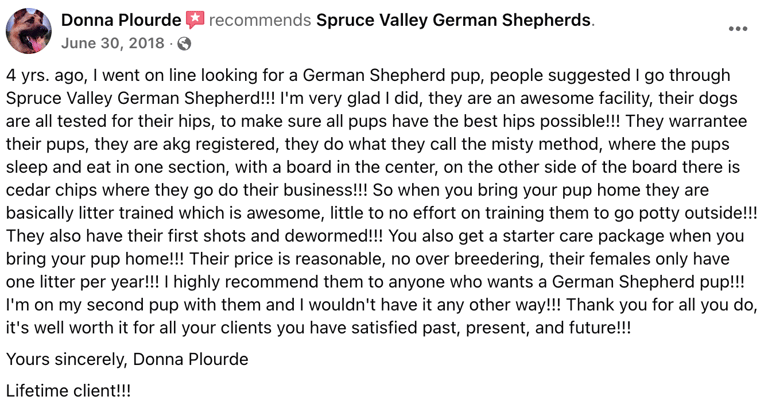768x404 pixels.
Task: Click 'Spruce Valley German Shepherd!!!' in the review body
Action: [x=141, y=98]
